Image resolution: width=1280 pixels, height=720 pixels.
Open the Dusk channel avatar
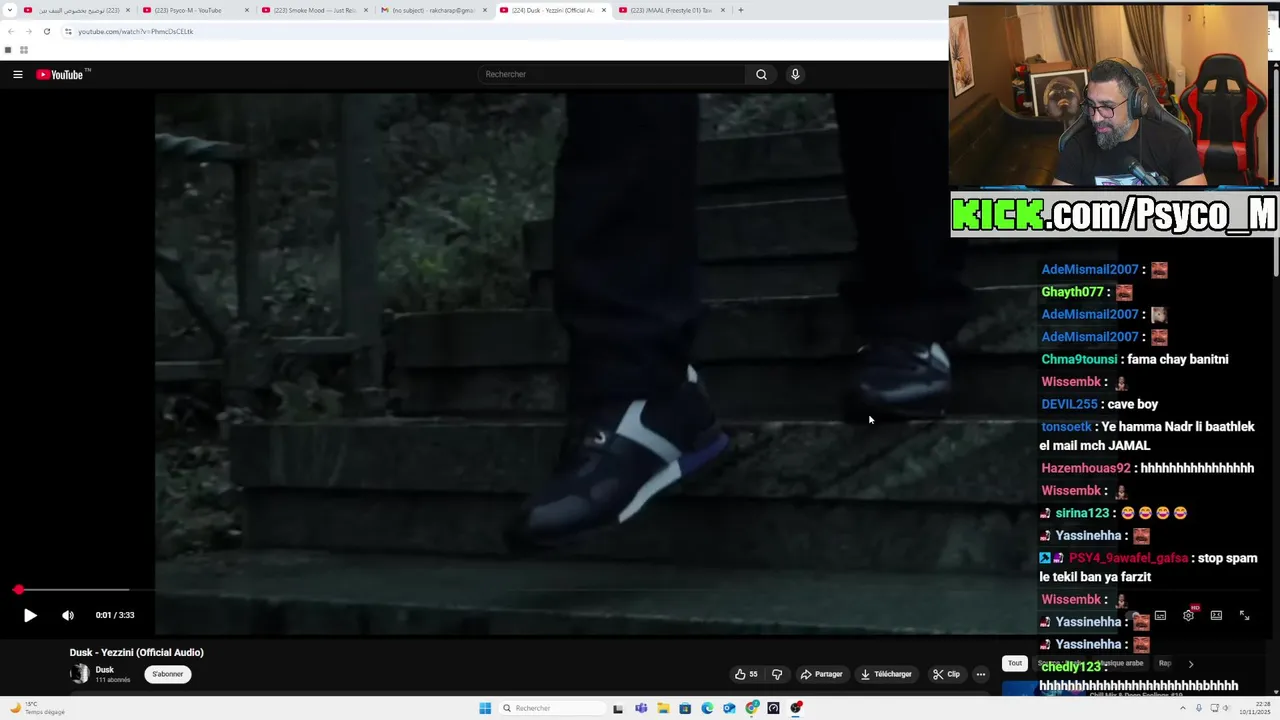[x=79, y=674]
